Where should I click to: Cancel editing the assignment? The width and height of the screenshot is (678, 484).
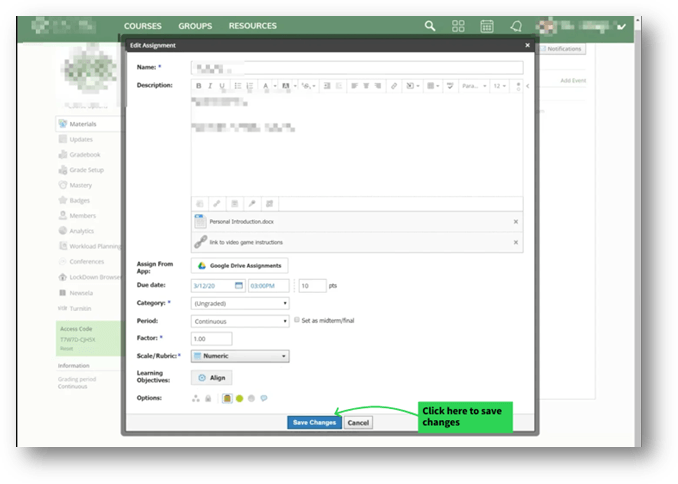(358, 423)
